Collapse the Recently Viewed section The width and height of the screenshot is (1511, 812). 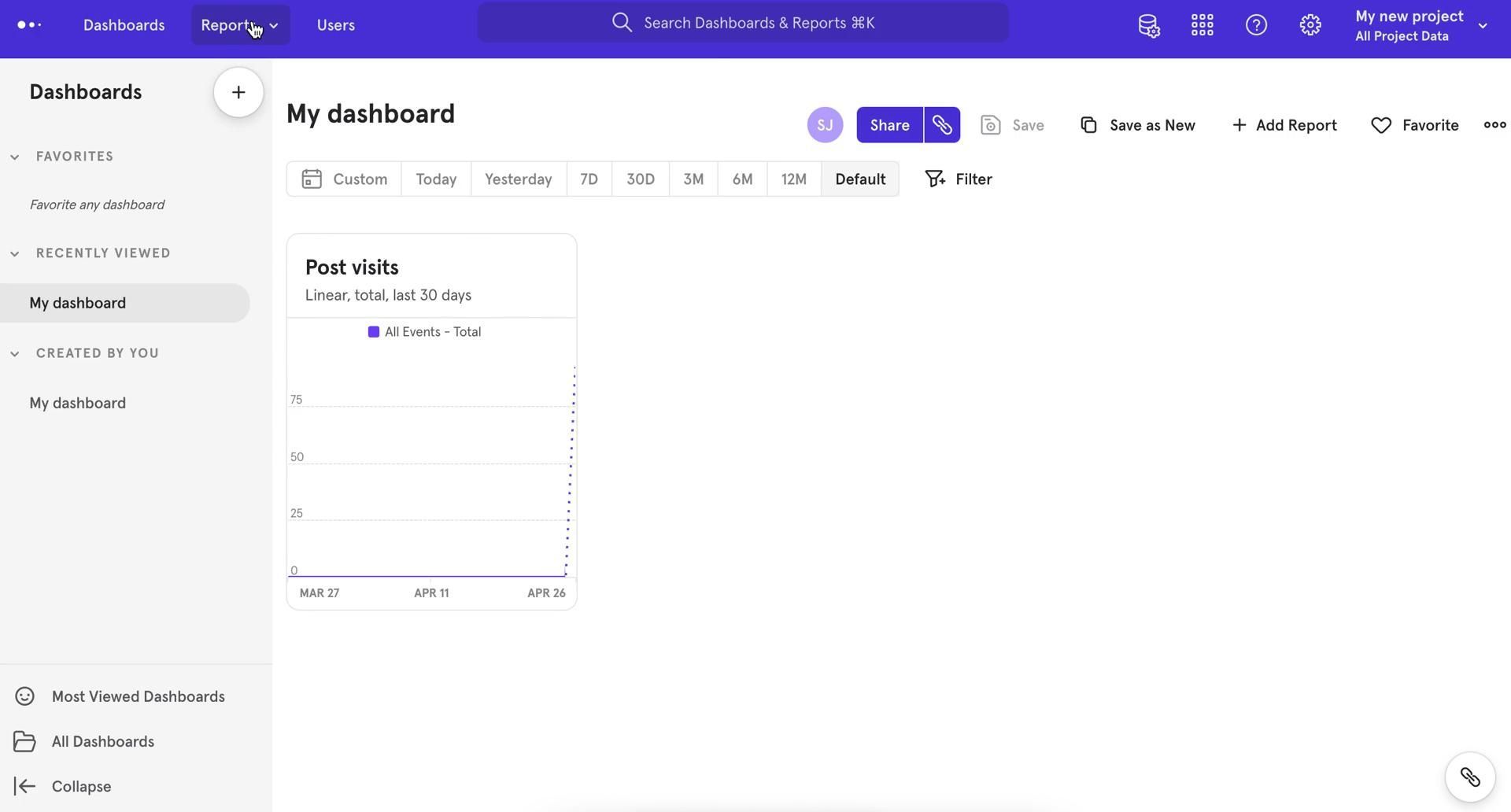15,253
